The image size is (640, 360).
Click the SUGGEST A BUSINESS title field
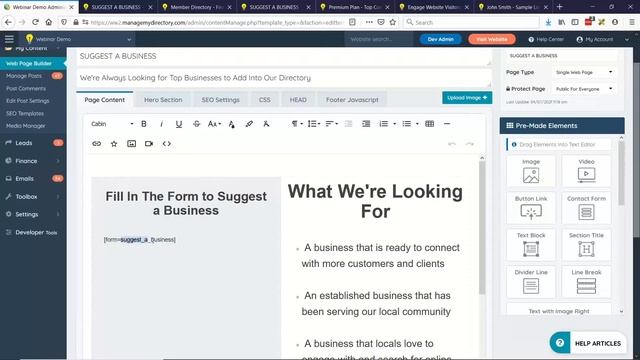pos(284,56)
